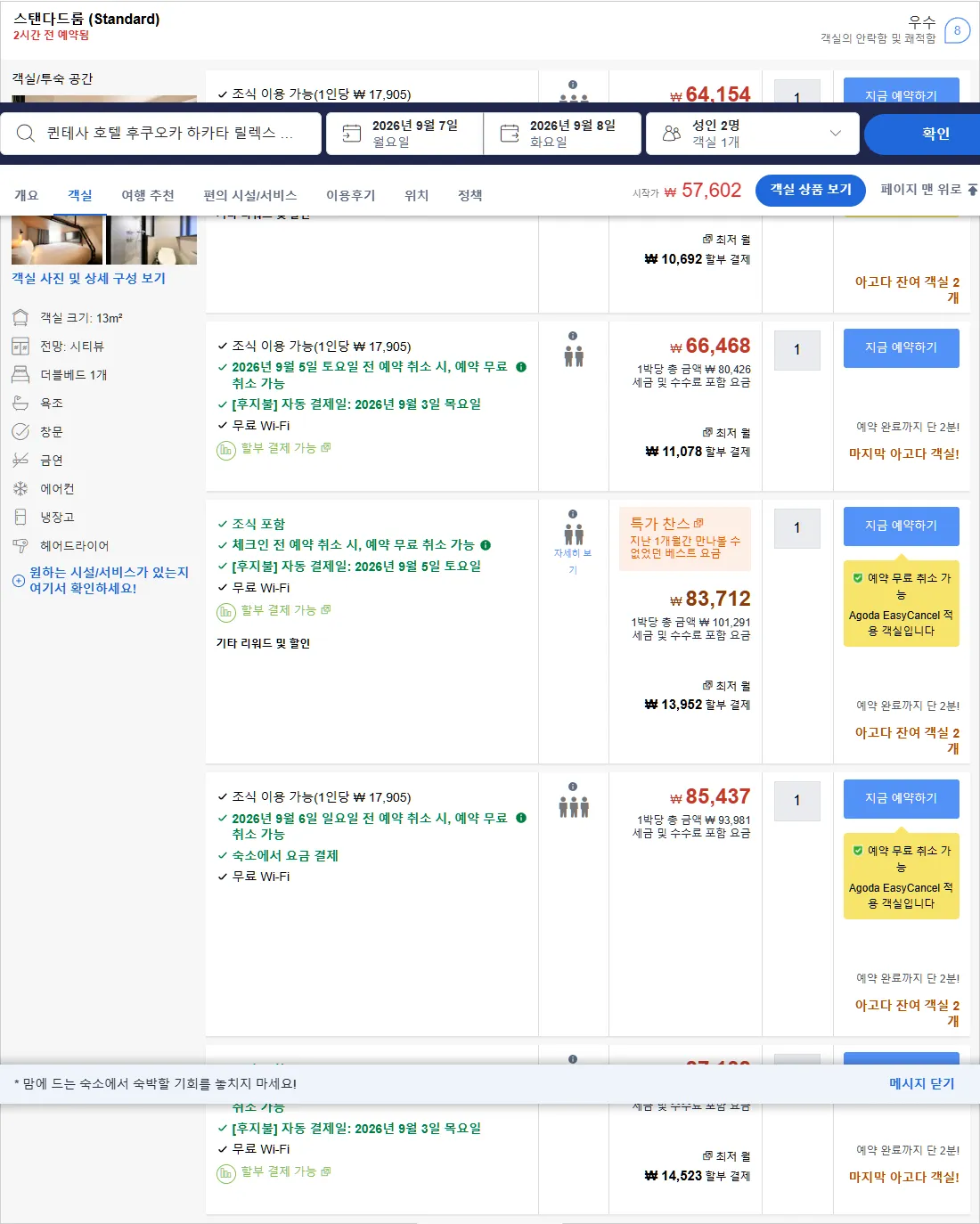The width and height of the screenshot is (980, 1224).
Task: Open the 객실 사진 및 상세 구성 보기 link
Action: [x=89, y=278]
